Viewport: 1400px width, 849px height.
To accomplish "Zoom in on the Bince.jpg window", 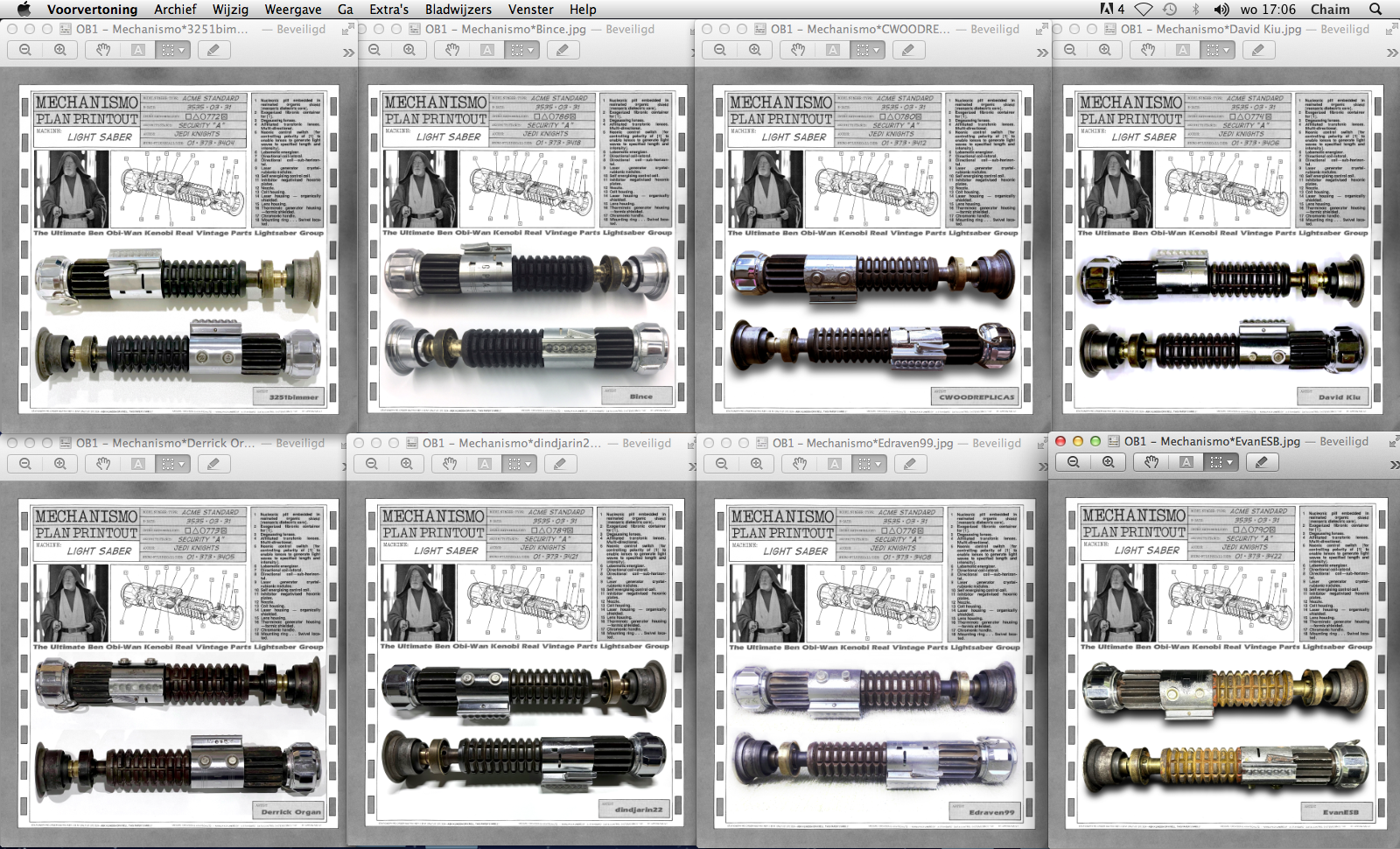I will (x=409, y=50).
